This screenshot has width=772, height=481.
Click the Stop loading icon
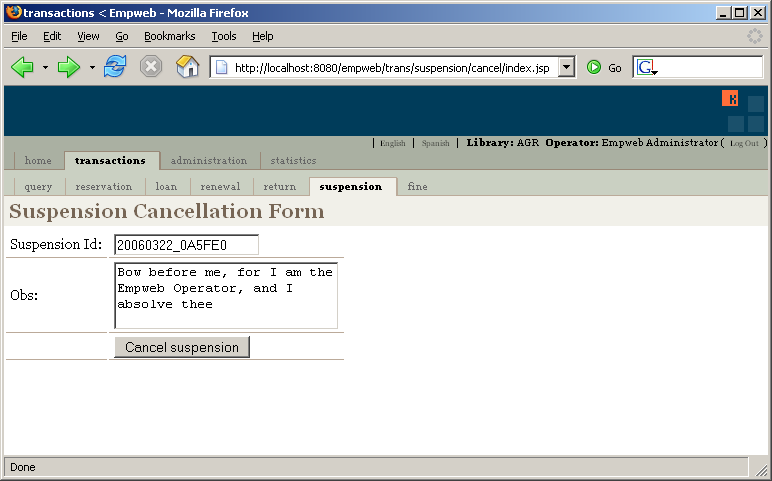click(151, 66)
